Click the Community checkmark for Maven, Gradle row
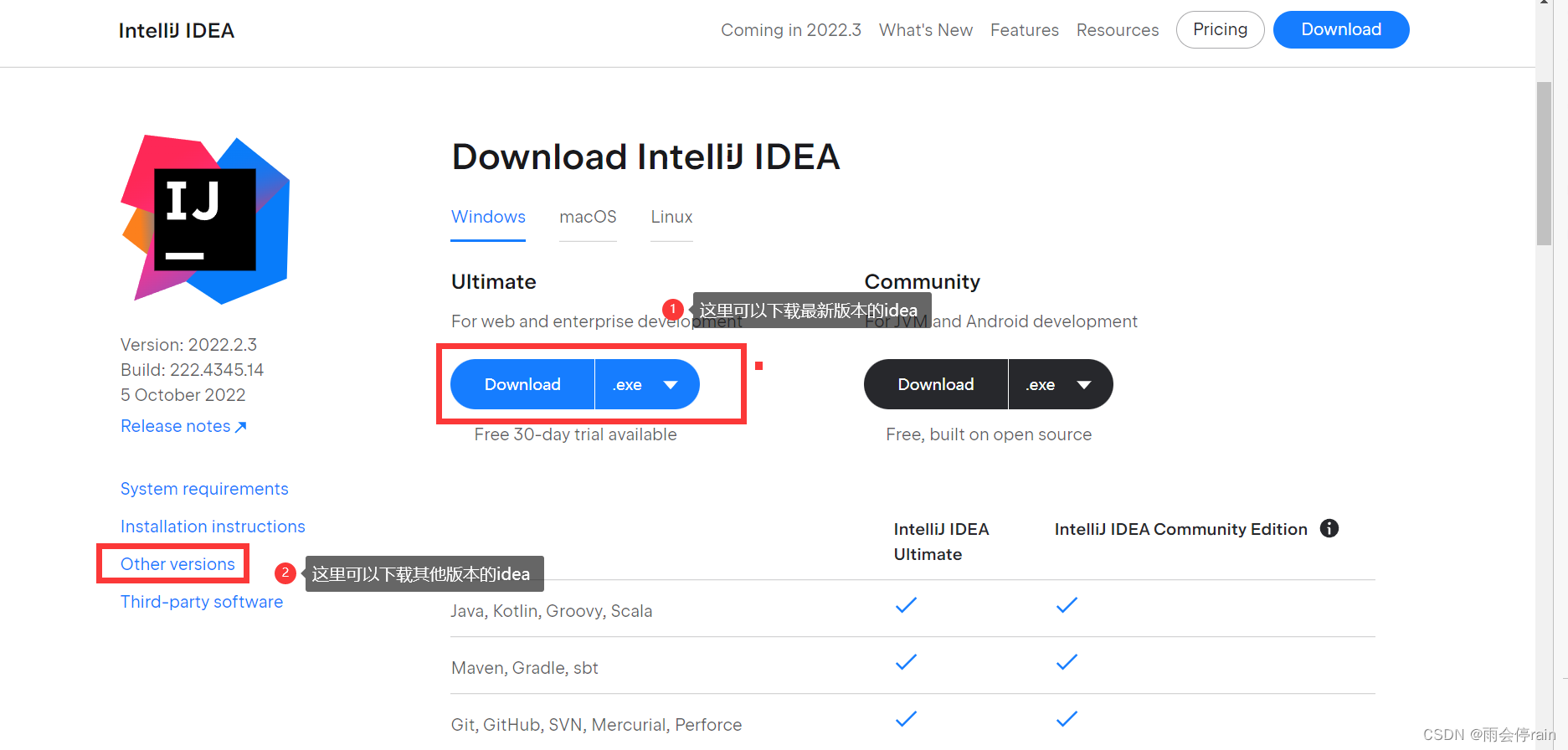1568x750 pixels. point(1067,662)
